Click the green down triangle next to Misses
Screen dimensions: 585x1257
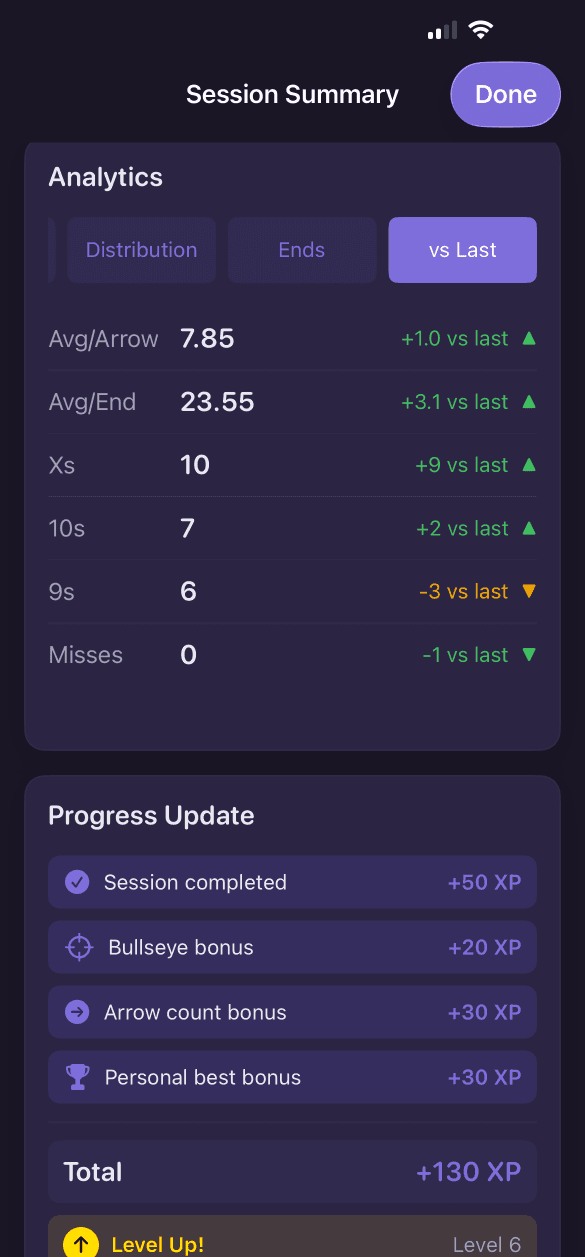pyautogui.click(x=528, y=654)
